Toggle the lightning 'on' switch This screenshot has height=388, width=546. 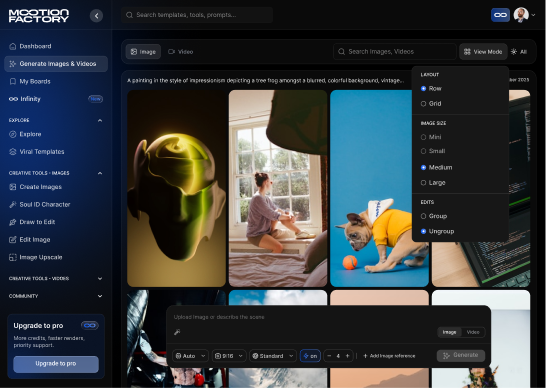click(310, 356)
